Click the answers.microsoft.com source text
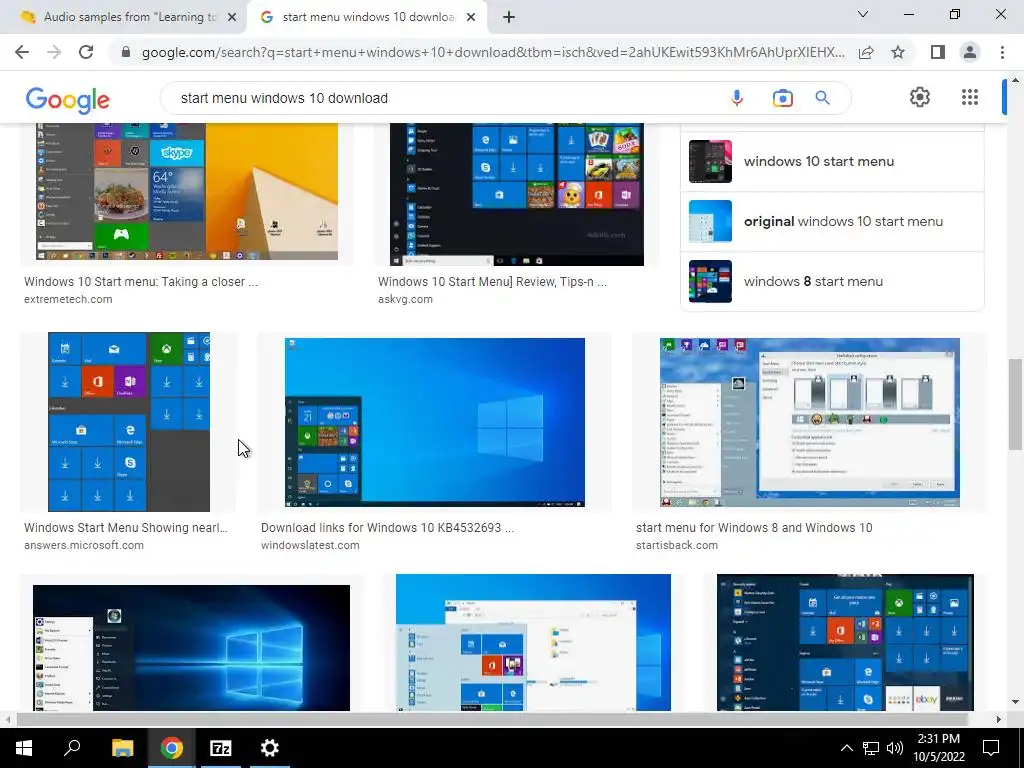Screen dimensions: 1024x768 click(84, 545)
